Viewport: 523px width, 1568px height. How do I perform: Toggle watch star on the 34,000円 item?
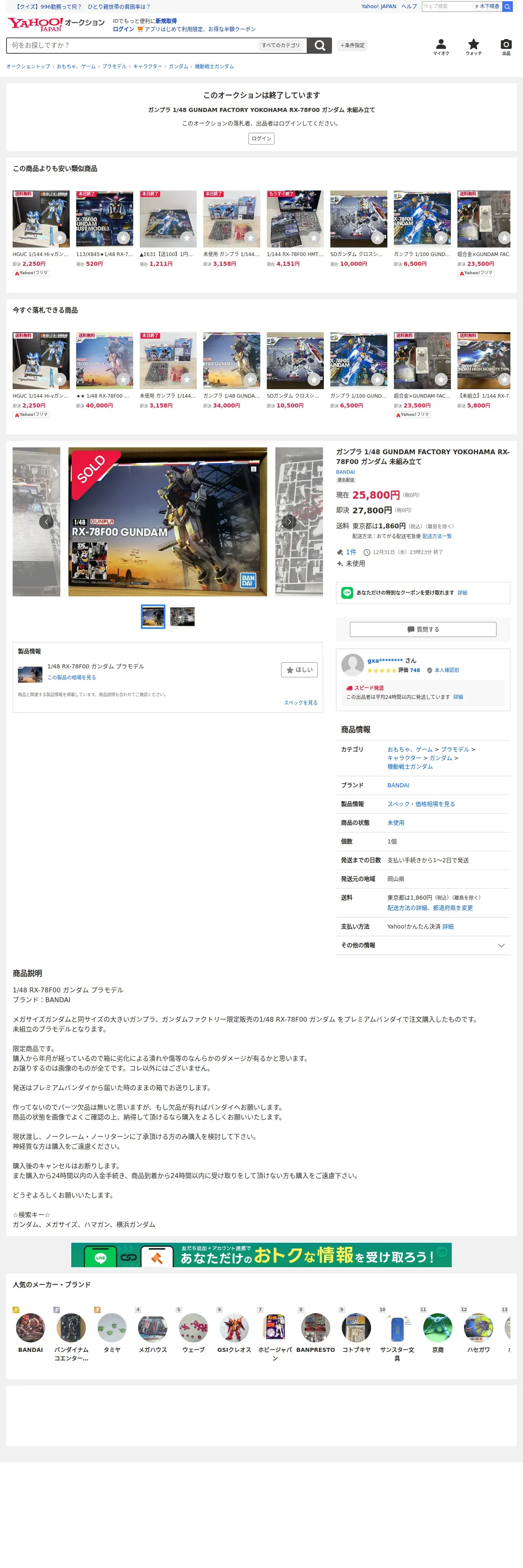coord(250,379)
